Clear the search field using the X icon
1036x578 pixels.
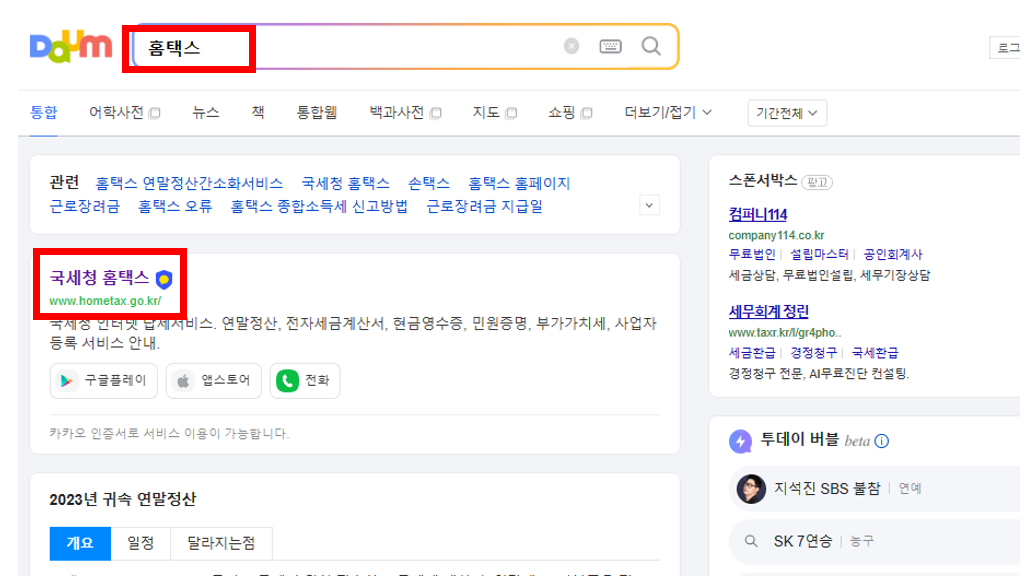(570, 44)
